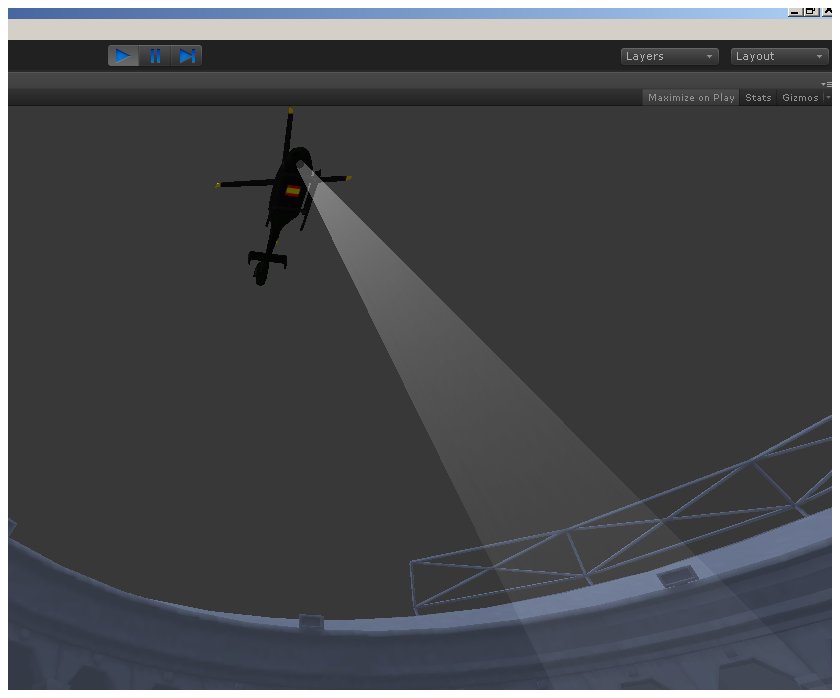Close the Unity editor window
Screen dimensions: 840x698
point(827,12)
